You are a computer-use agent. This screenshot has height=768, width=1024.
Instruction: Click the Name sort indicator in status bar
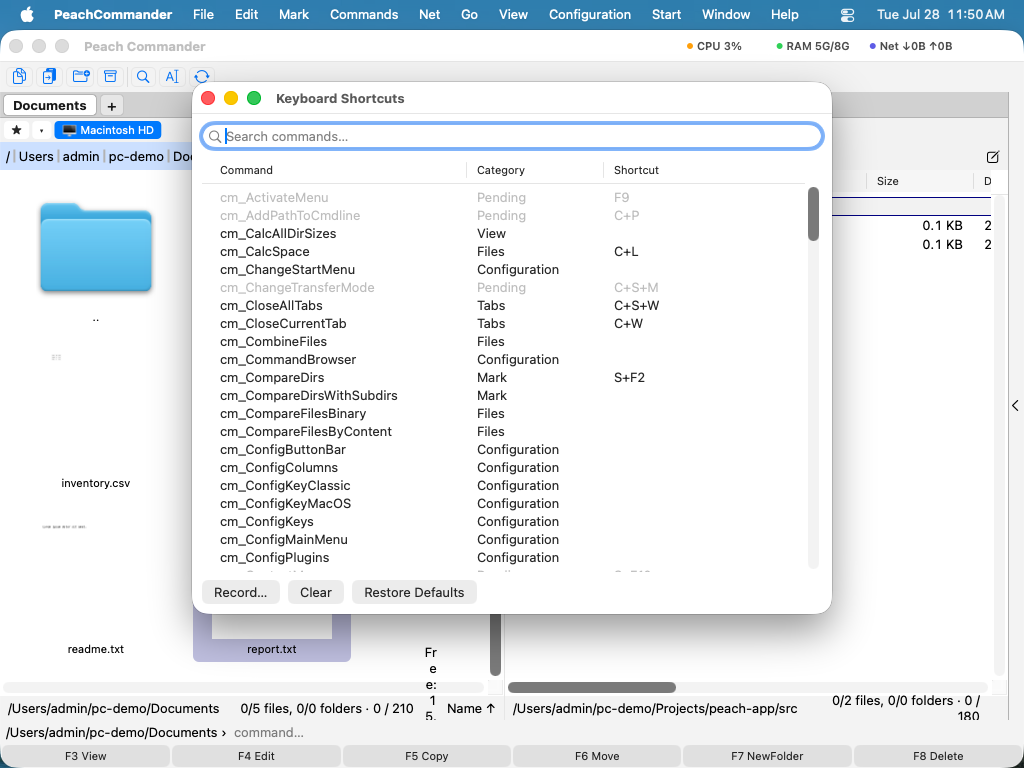(471, 709)
